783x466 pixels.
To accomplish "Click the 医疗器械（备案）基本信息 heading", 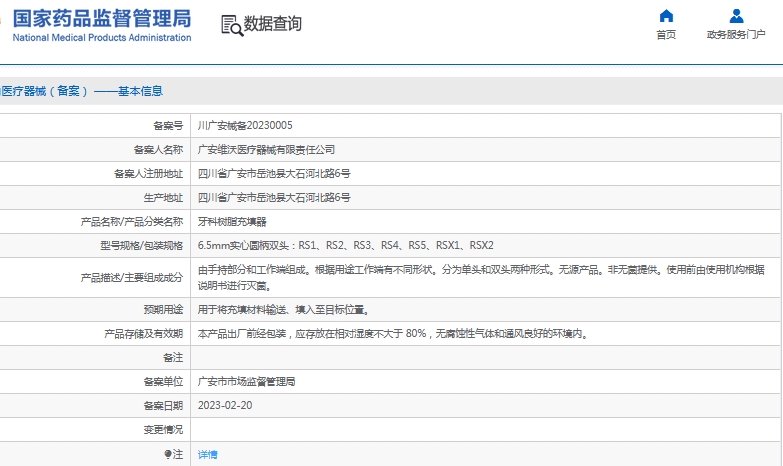I will coord(81,91).
